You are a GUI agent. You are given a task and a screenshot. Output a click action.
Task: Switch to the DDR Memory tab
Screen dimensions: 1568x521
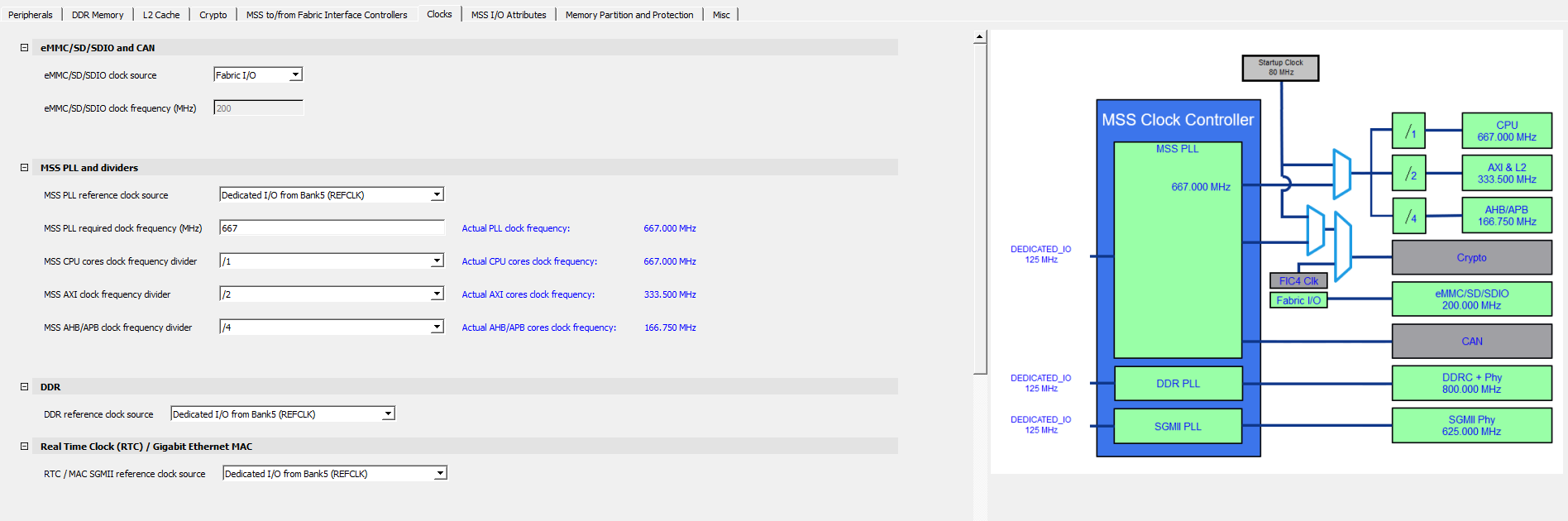[x=98, y=15]
